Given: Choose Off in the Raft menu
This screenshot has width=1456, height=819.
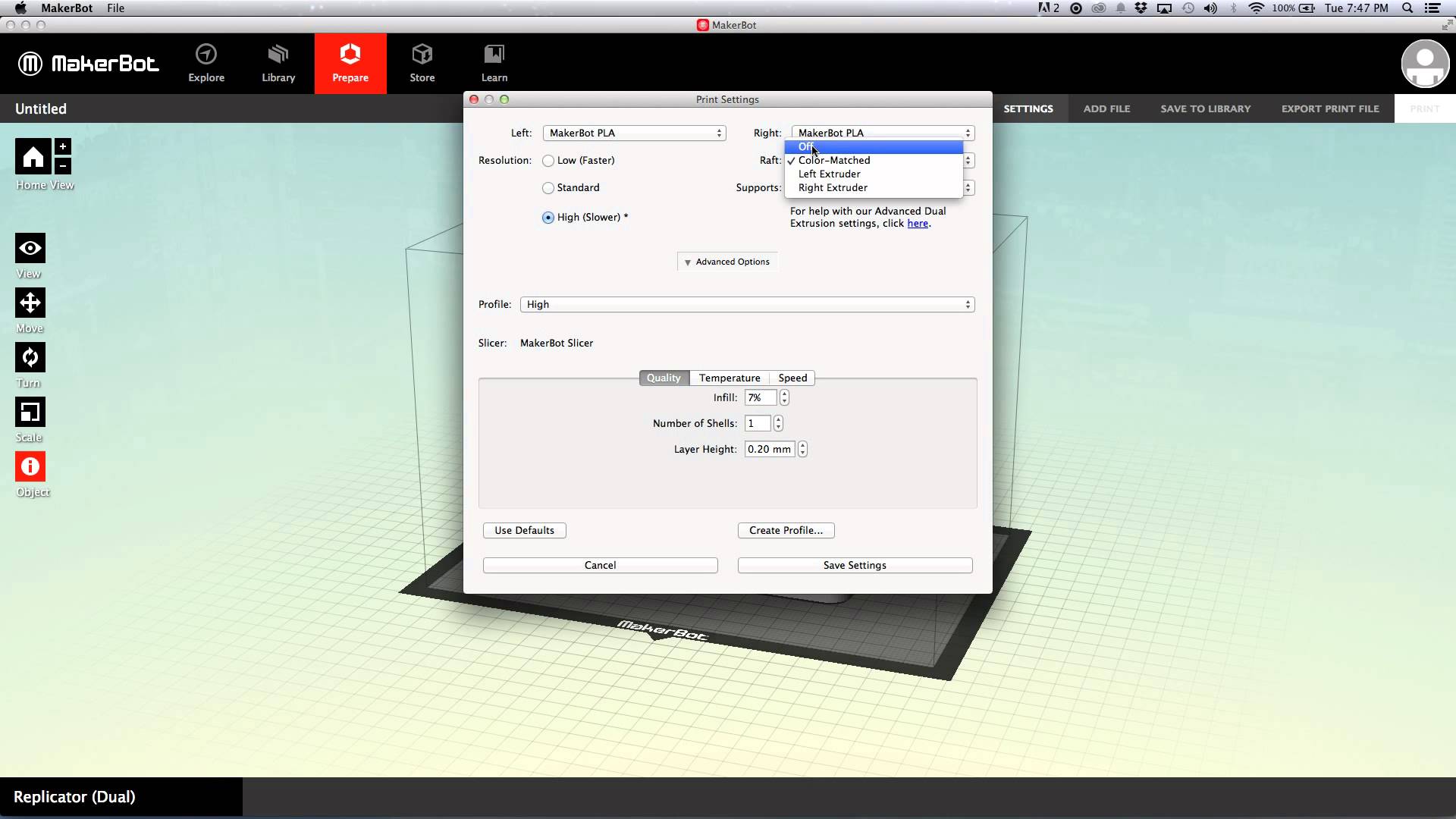Looking at the screenshot, I should tap(874, 147).
